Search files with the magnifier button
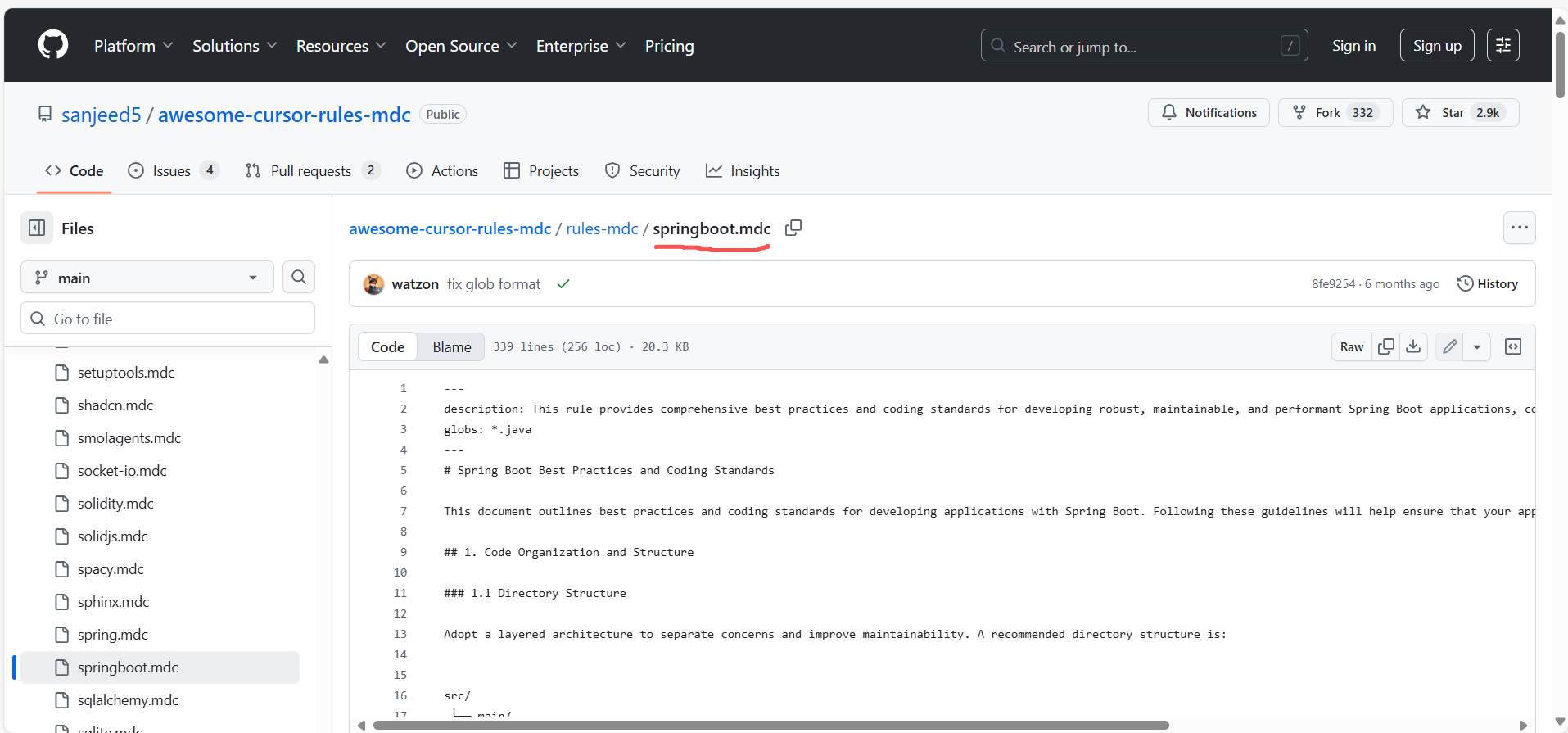Viewport: 1568px width, 733px height. point(299,277)
